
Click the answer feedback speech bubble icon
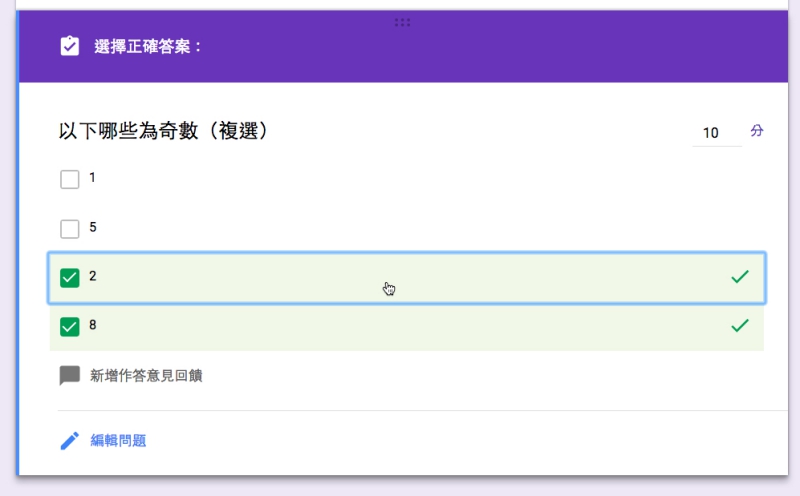pos(69,376)
